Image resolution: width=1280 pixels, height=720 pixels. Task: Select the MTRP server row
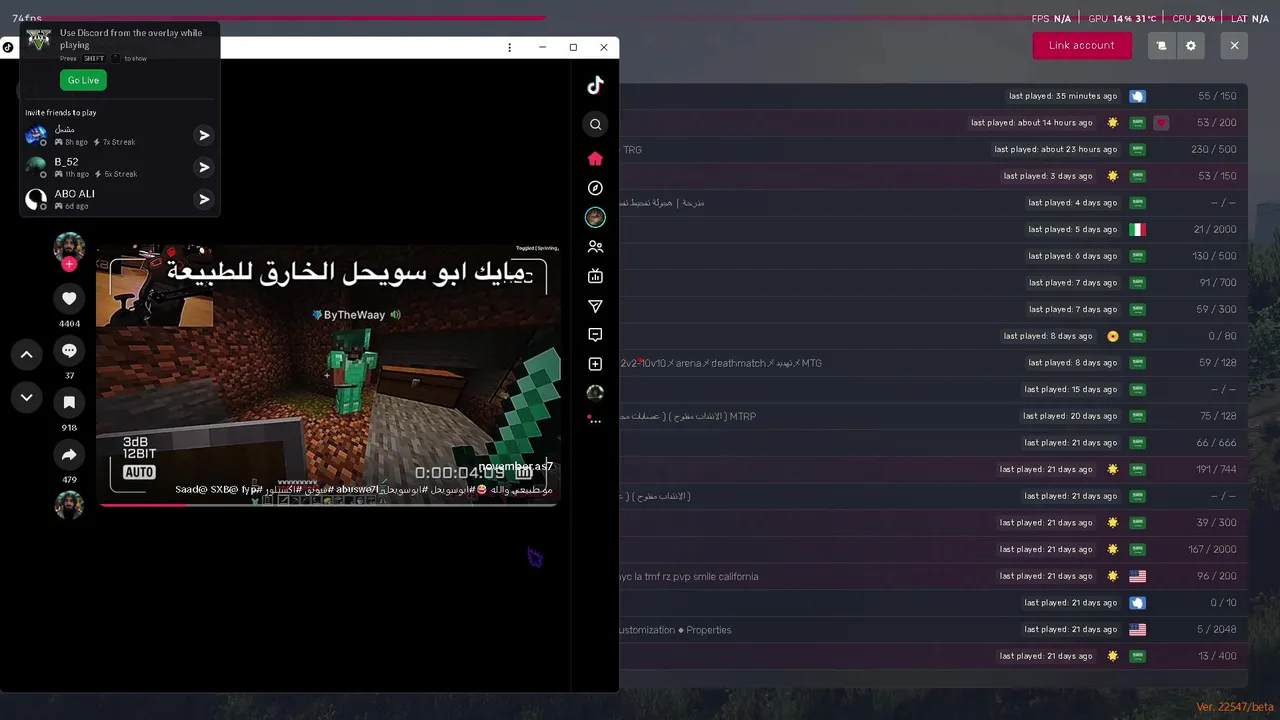932,416
